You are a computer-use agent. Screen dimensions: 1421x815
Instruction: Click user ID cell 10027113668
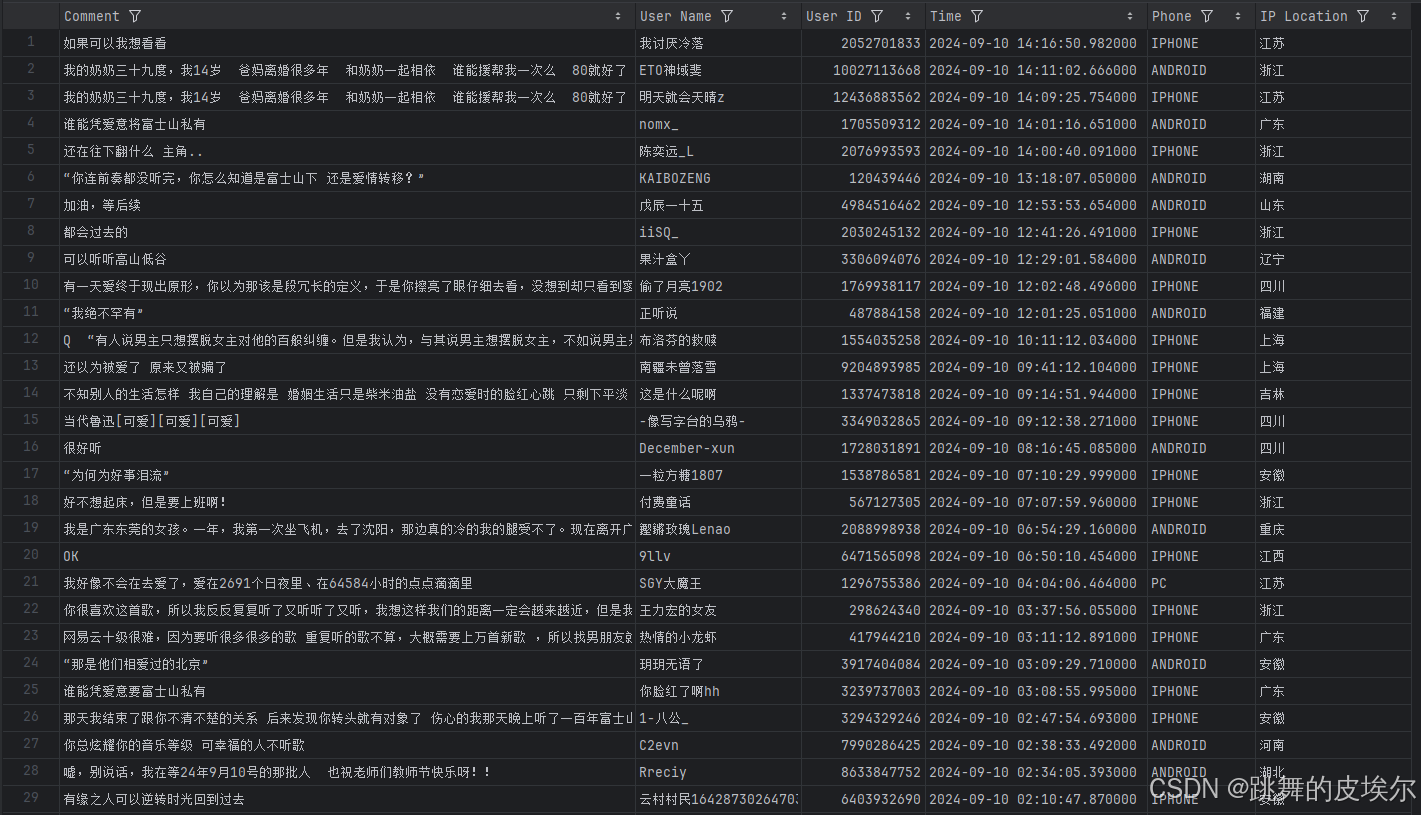[863, 70]
